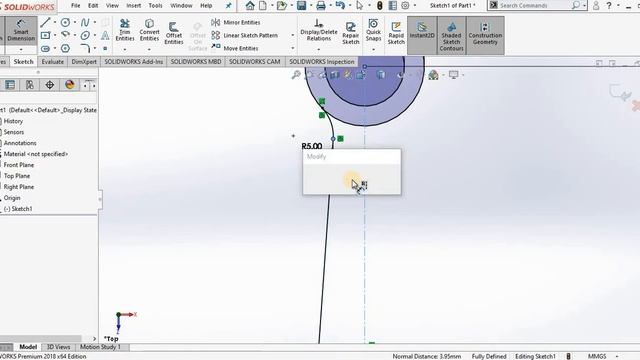
Task: Select the Line sketch tool
Action: [45, 22]
